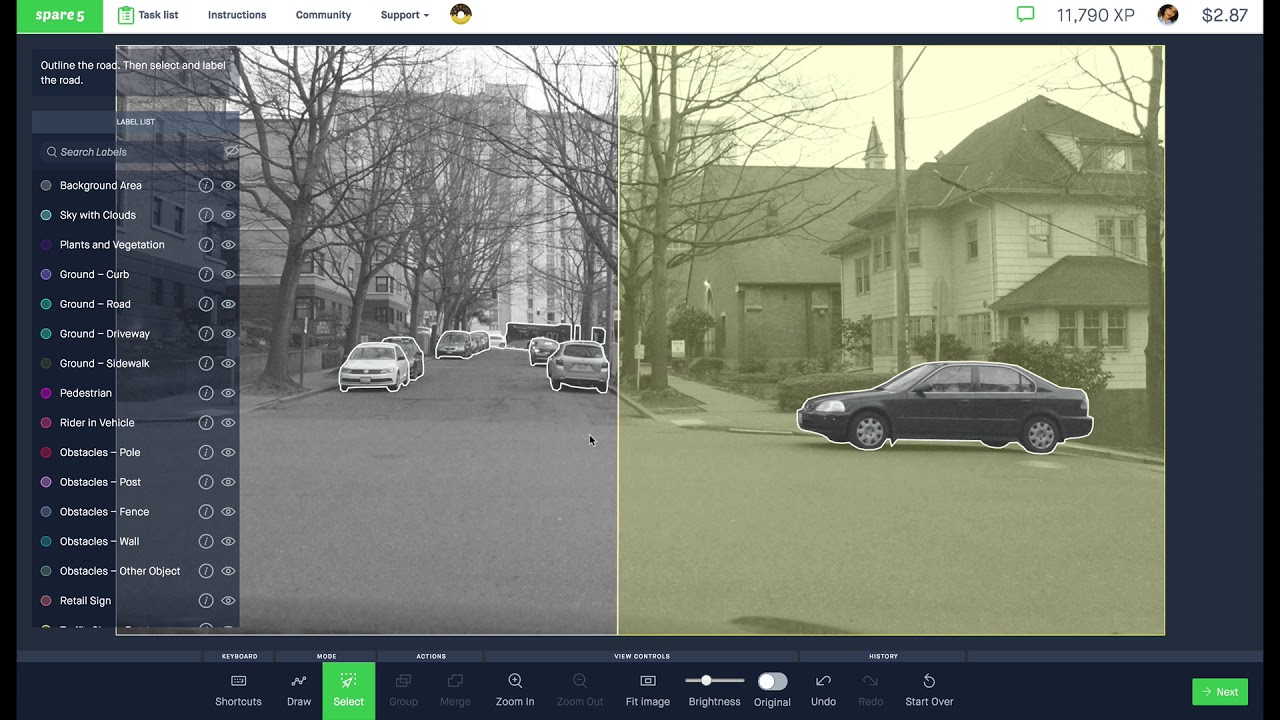Image resolution: width=1280 pixels, height=720 pixels.
Task: Toggle visibility of Obstacles – Wall label
Action: coord(228,541)
